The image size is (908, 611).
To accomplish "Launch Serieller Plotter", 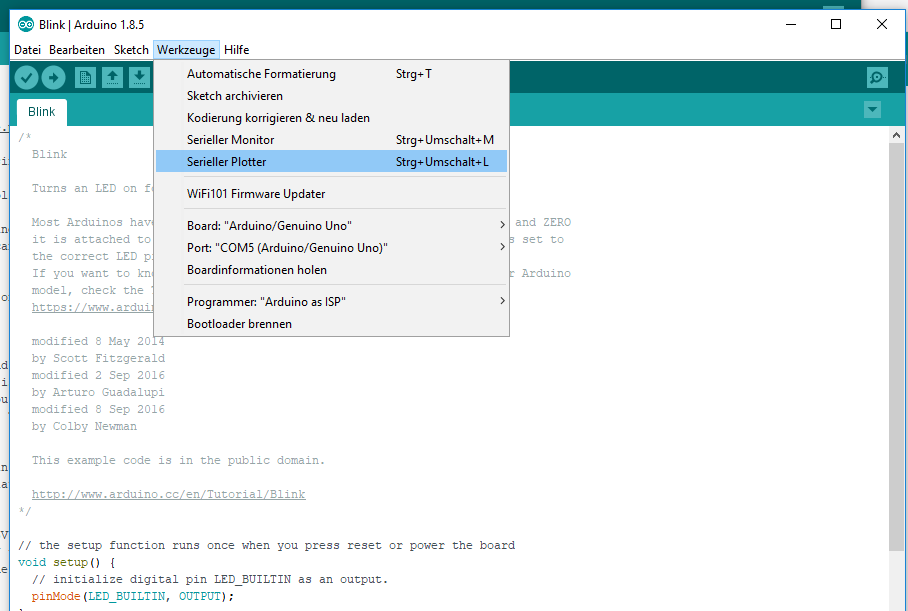I will (x=331, y=162).
